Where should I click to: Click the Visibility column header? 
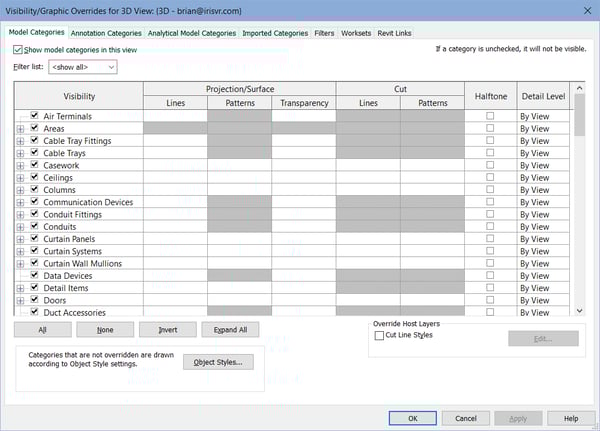coord(79,96)
